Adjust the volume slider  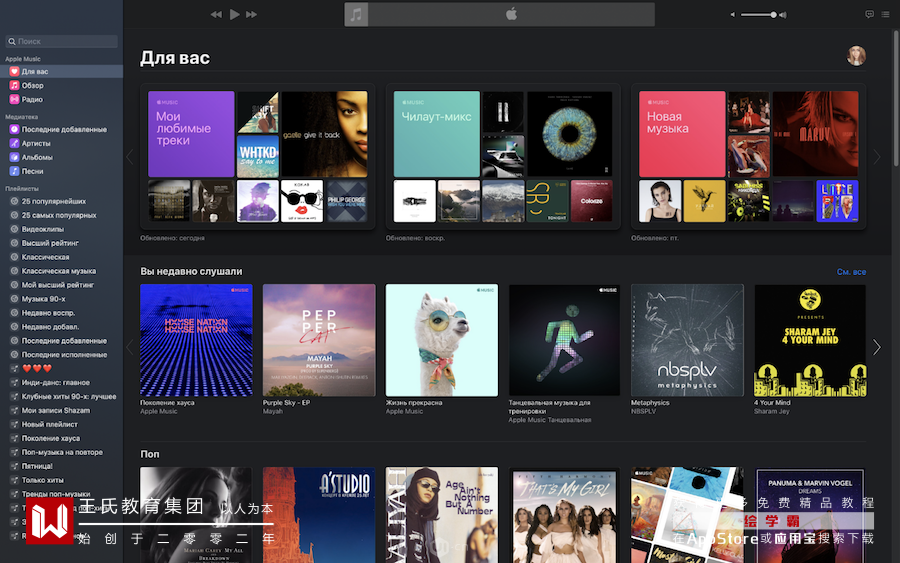tap(758, 15)
